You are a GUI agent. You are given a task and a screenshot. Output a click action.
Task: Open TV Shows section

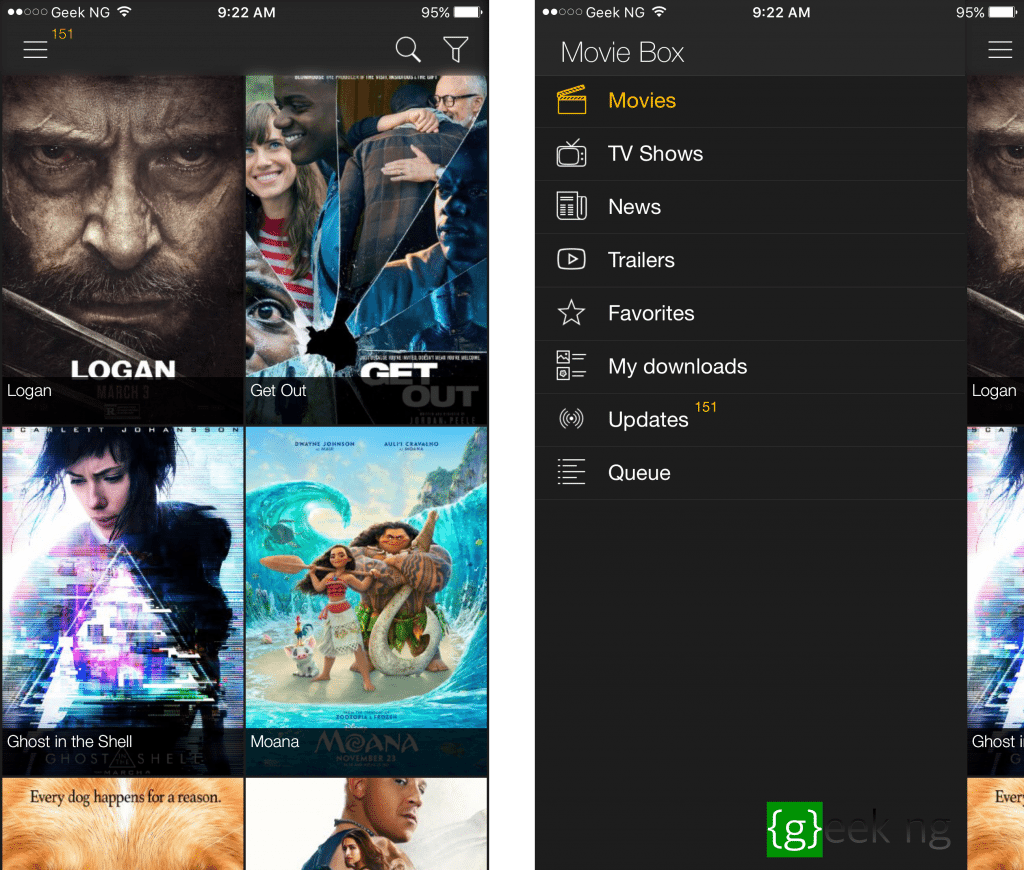[750, 154]
